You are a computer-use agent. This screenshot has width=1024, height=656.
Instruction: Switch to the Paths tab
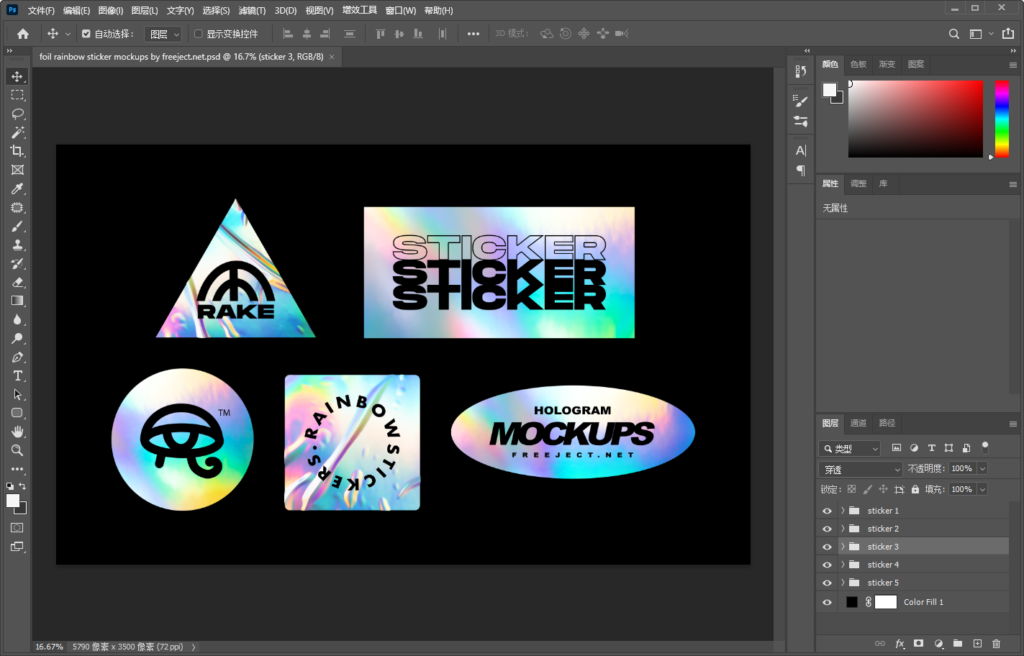coord(887,423)
